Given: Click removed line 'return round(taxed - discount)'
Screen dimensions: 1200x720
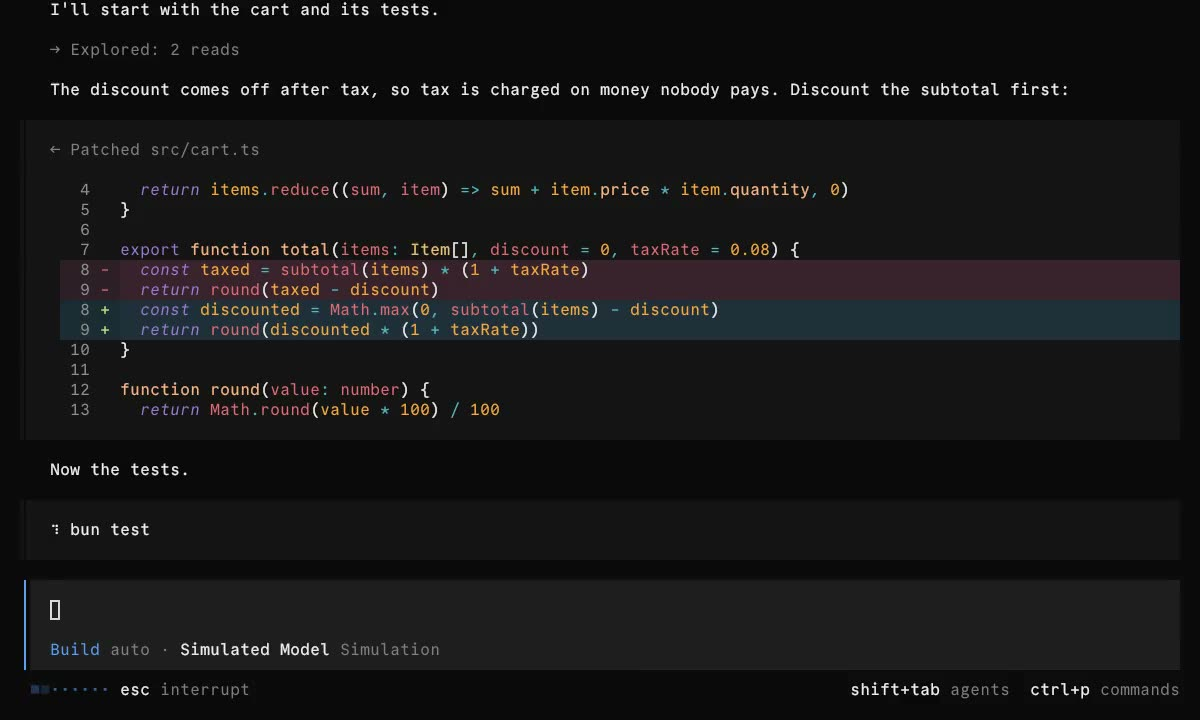Looking at the screenshot, I should pyautogui.click(x=620, y=289).
